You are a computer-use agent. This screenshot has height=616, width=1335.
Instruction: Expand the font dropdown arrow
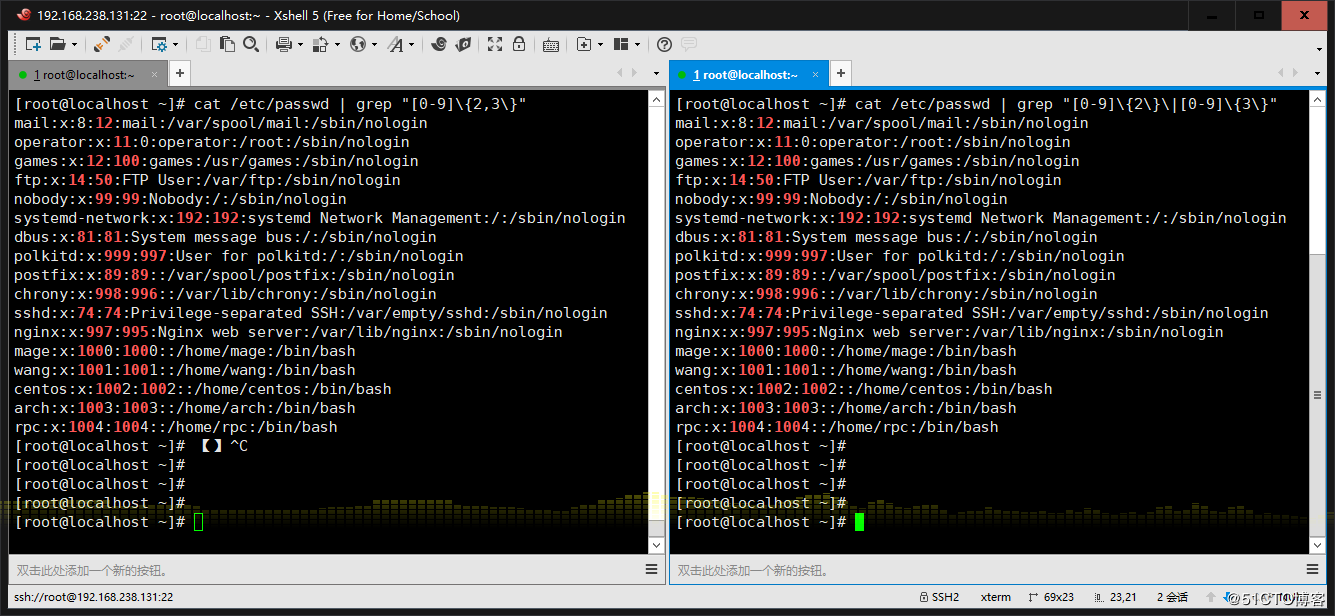coord(411,45)
